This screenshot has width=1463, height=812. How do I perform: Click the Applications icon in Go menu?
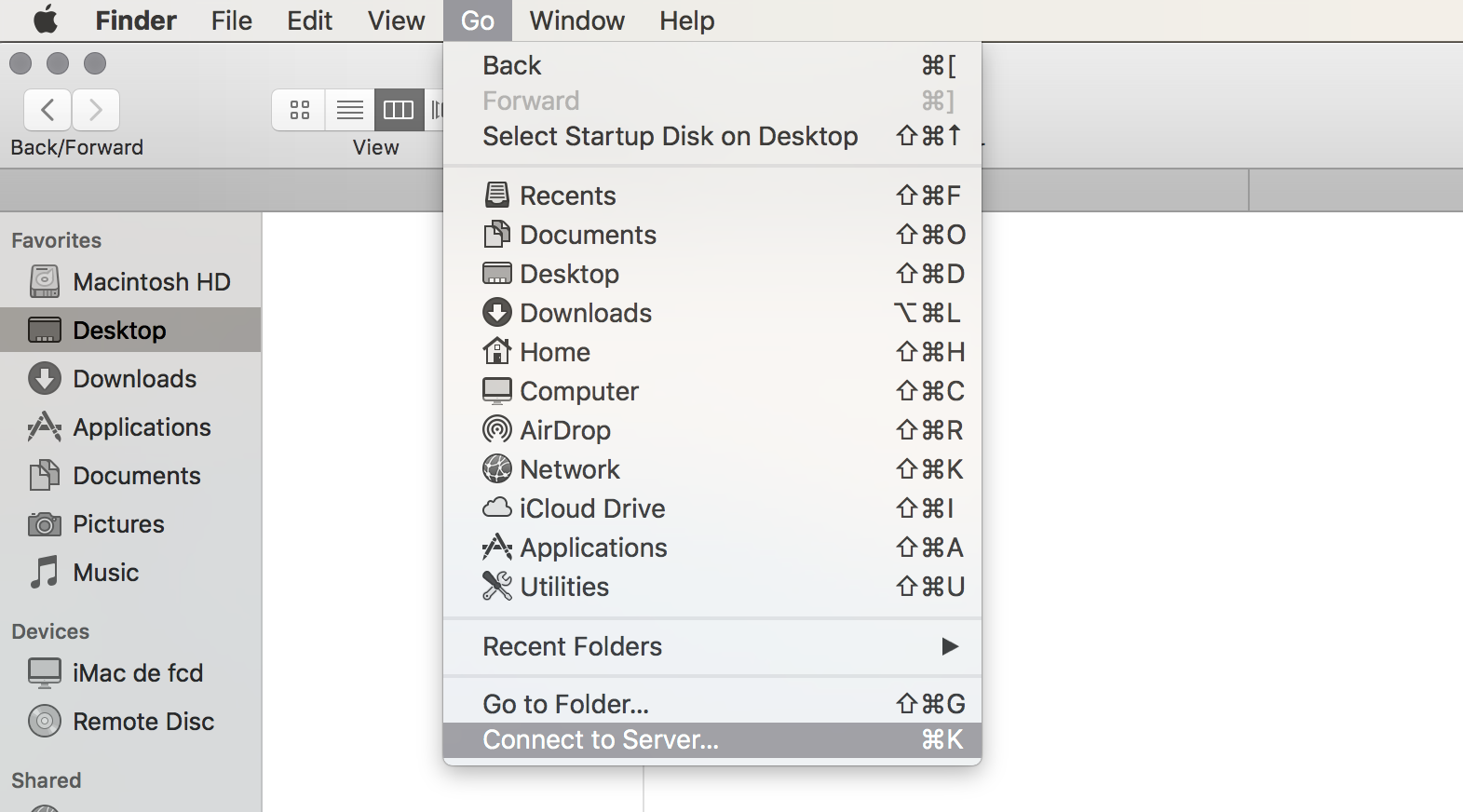tap(497, 547)
